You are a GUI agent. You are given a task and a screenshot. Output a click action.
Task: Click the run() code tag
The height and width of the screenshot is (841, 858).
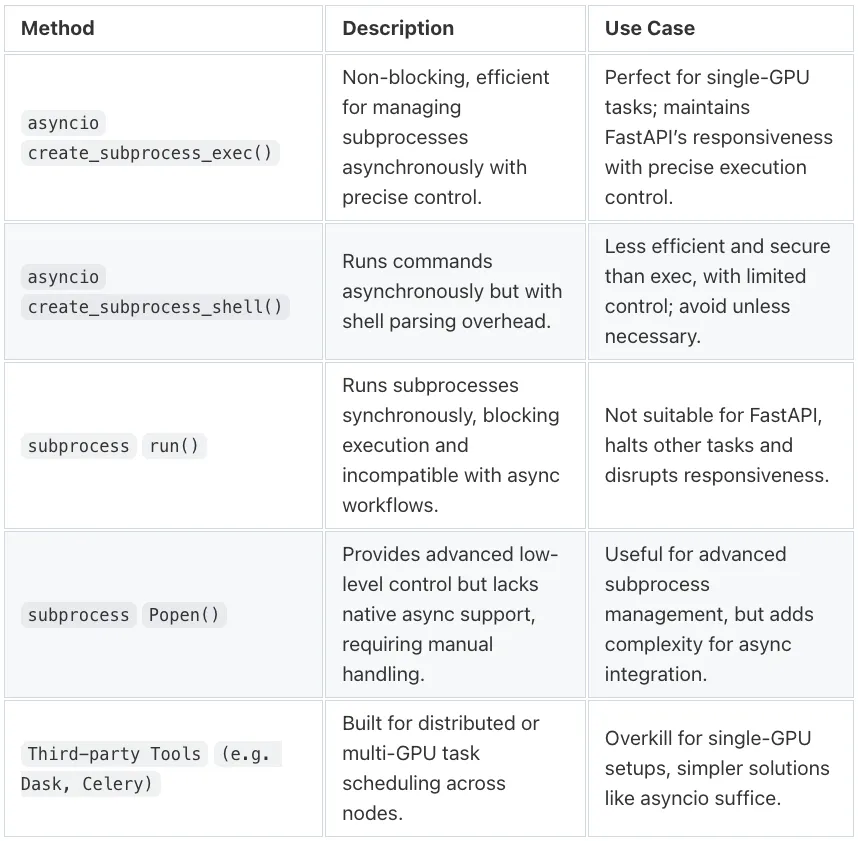click(x=174, y=445)
